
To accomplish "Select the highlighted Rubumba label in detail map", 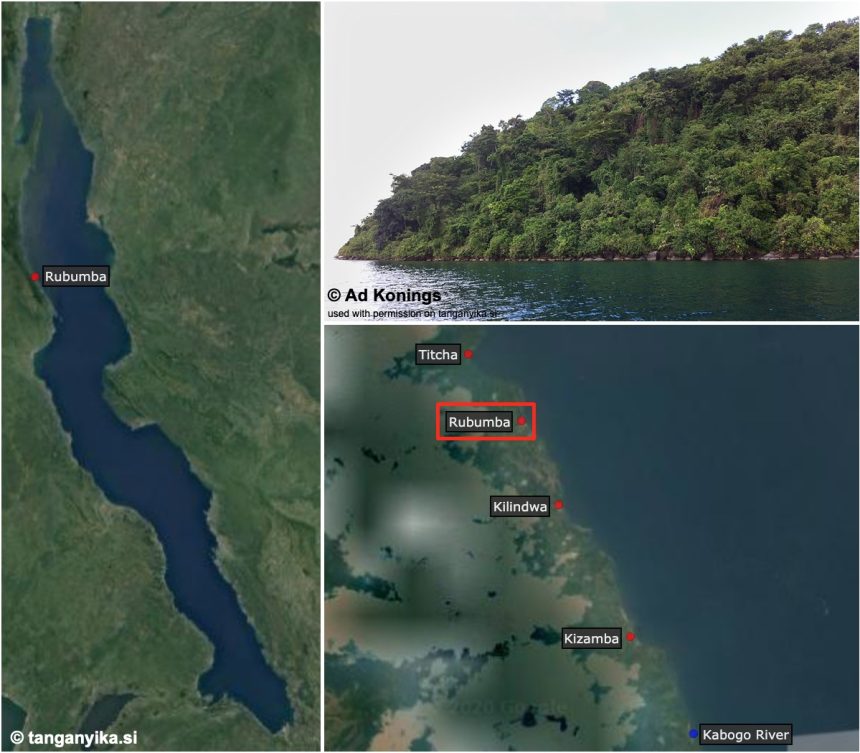I will pos(479,422).
